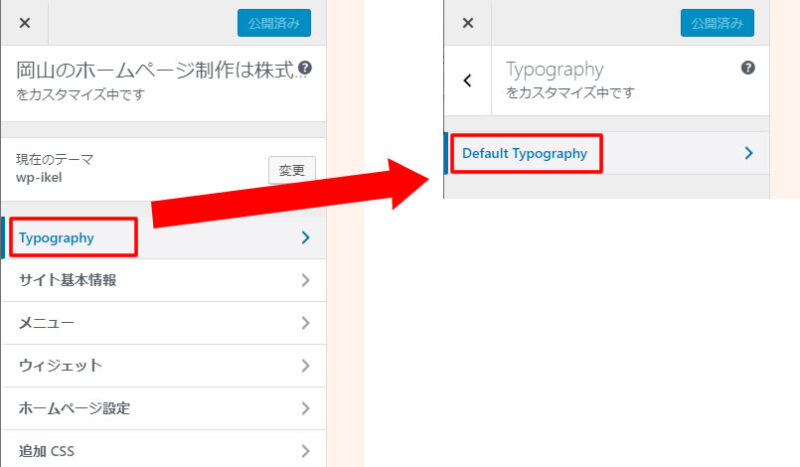Open メニュー section
800x467 pixels.
pos(164,323)
